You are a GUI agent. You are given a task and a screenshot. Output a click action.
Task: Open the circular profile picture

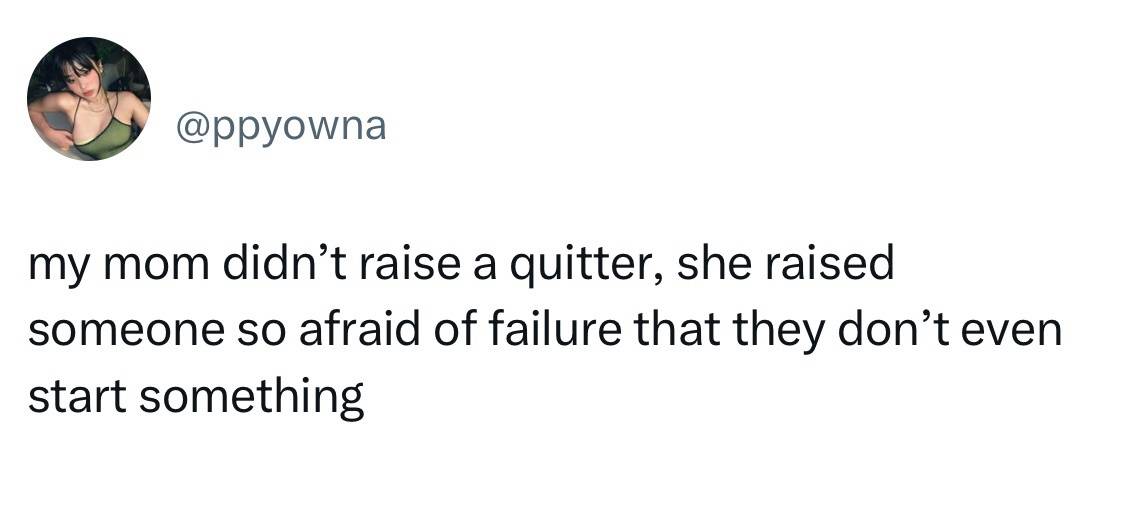89,99
